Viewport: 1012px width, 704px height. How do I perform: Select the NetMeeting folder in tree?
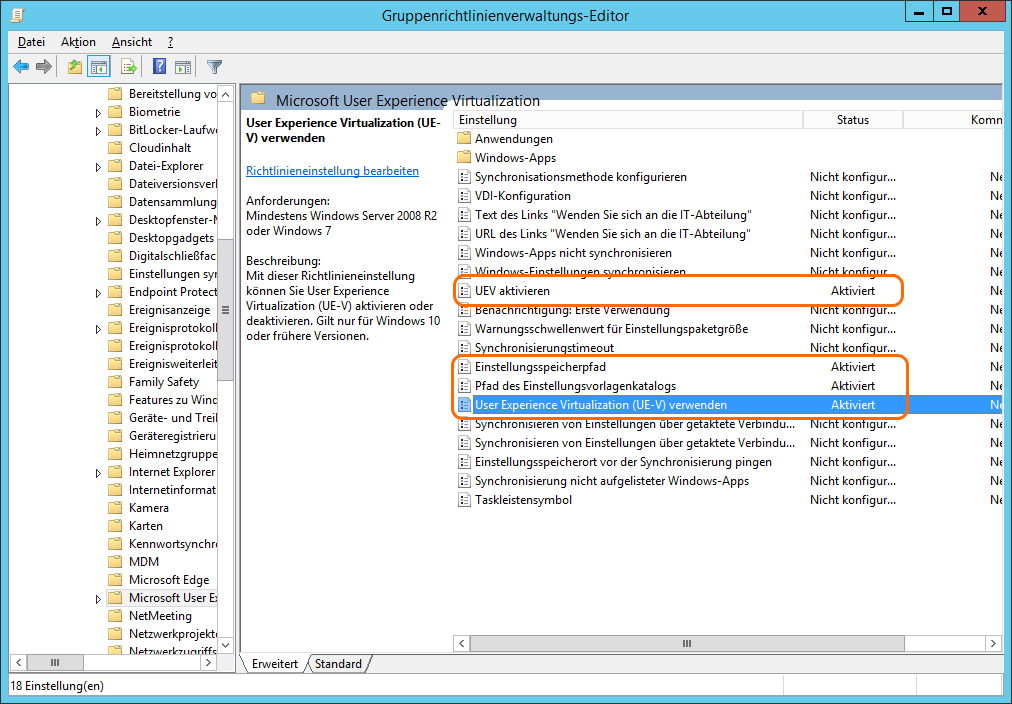click(160, 616)
